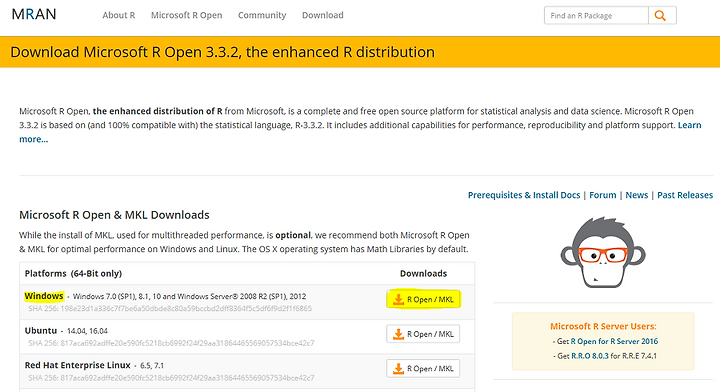720x392 pixels.
Task: Open Prerequisites & Install Docs link
Action: tap(524, 195)
